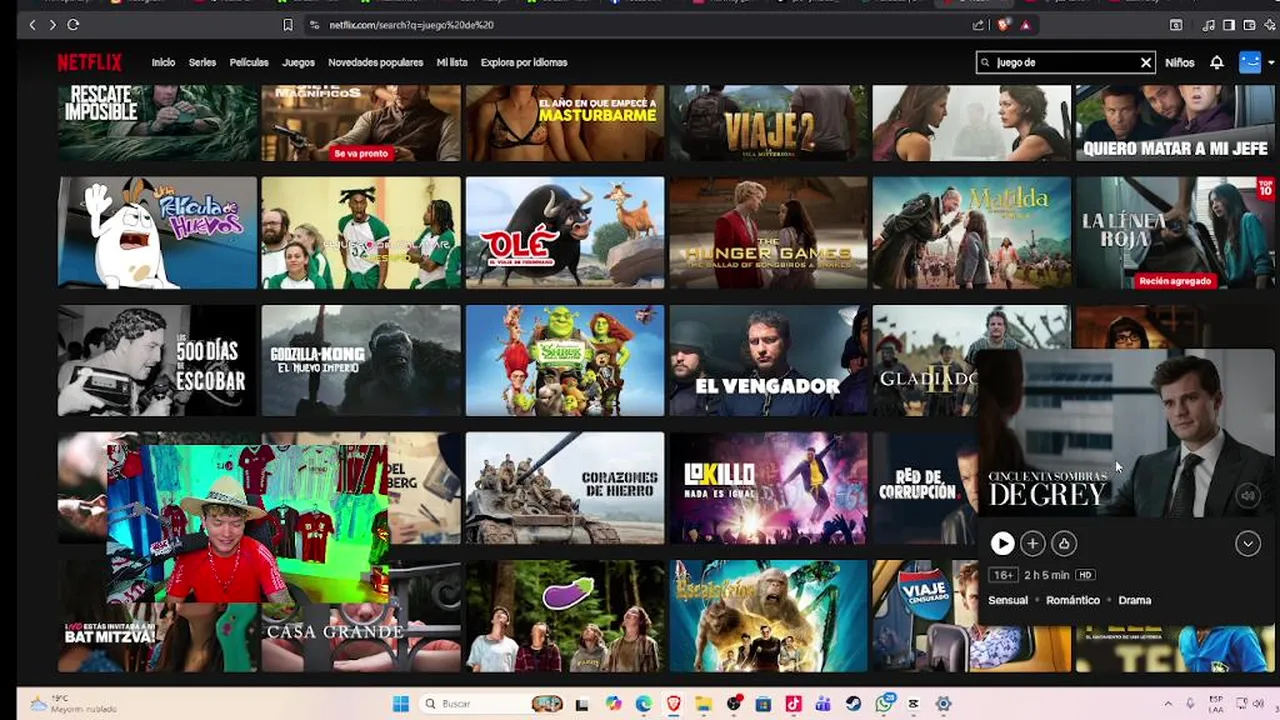The image size is (1280, 720).
Task: Select Novedades populares in navigation
Action: [375, 62]
